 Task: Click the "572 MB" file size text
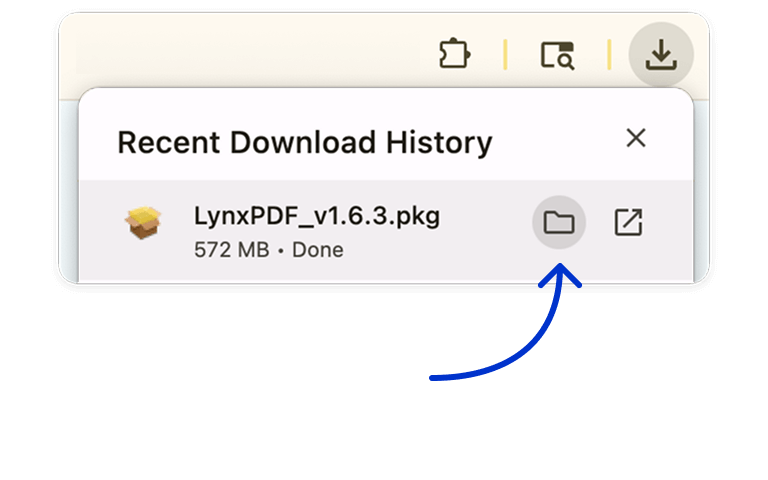click(231, 250)
